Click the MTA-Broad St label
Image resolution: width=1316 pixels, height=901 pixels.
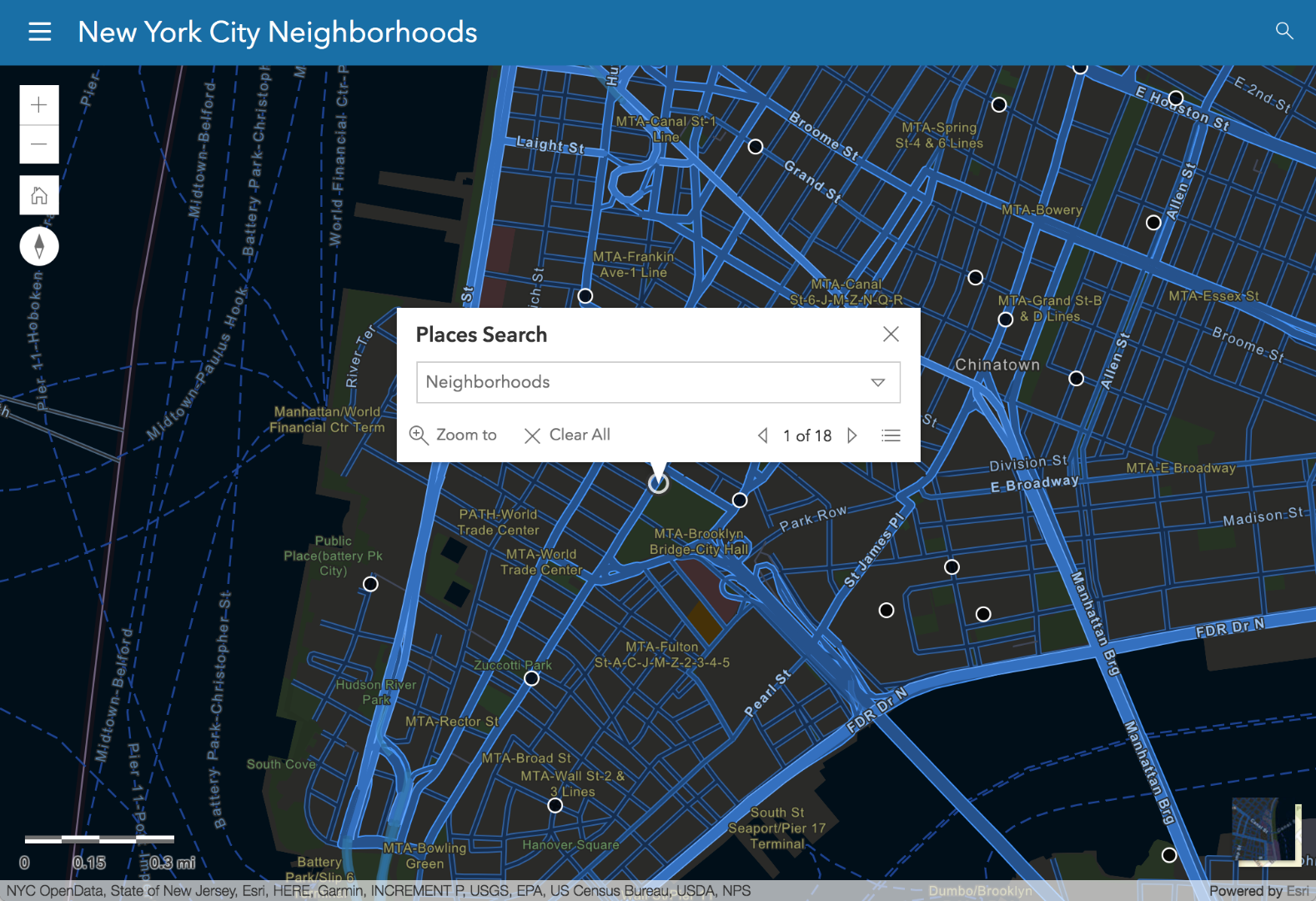(x=526, y=758)
